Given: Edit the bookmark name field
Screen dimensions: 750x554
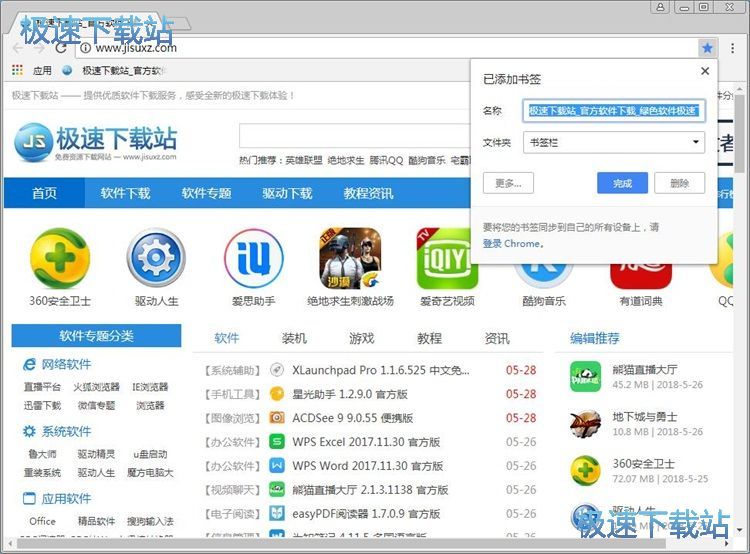Looking at the screenshot, I should [614, 111].
